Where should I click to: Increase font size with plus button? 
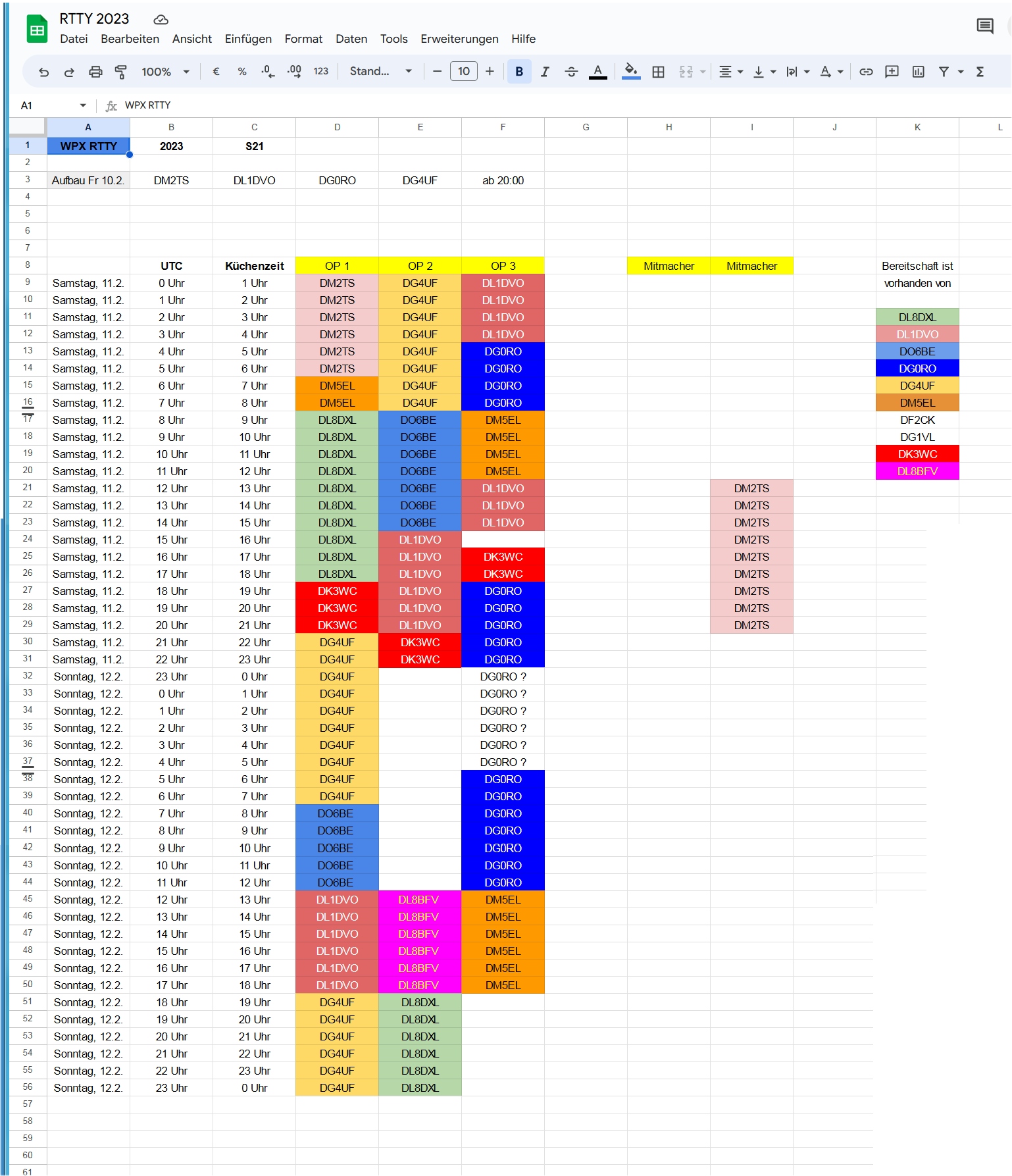(490, 72)
